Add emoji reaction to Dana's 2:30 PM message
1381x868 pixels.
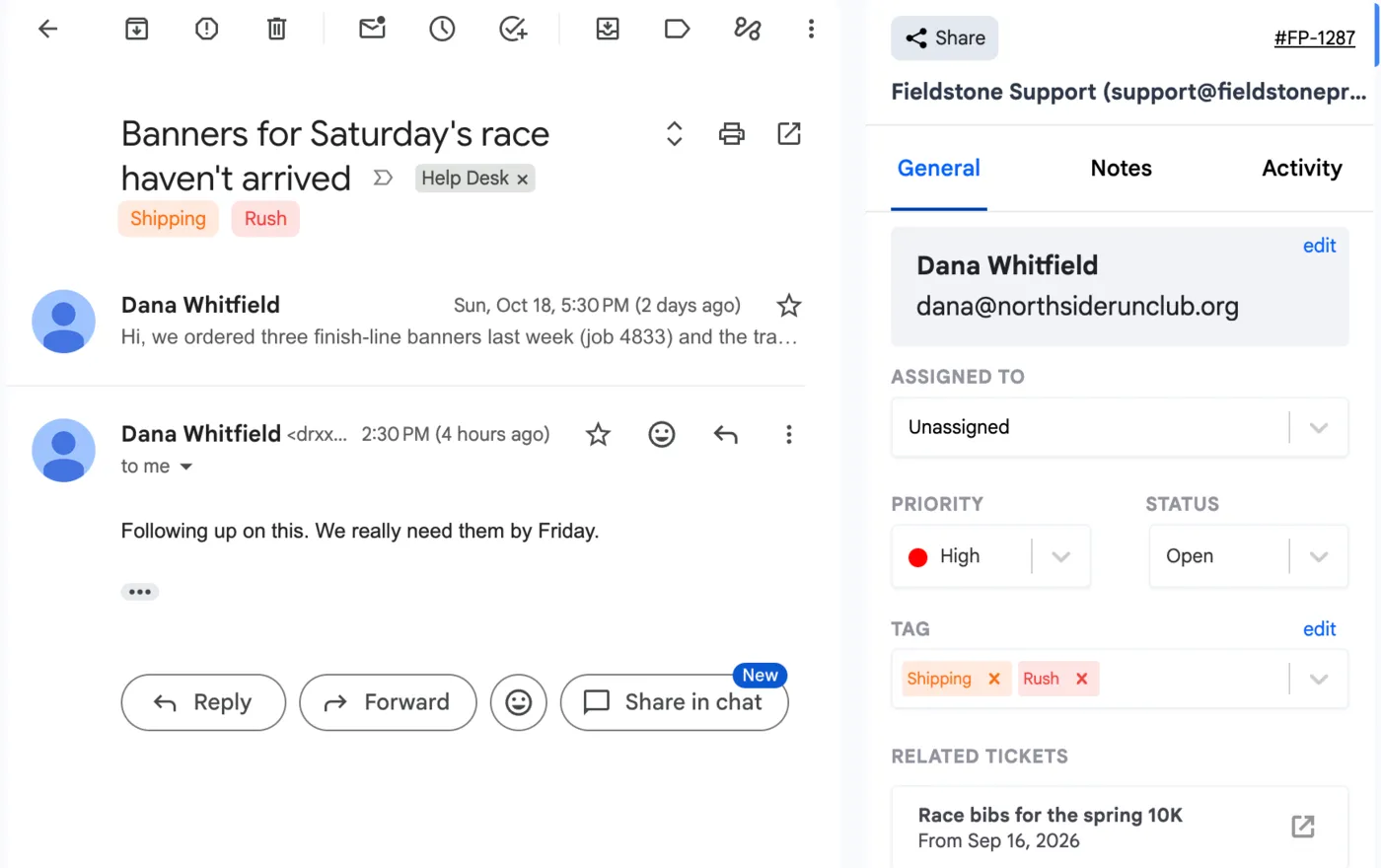pyautogui.click(x=662, y=434)
